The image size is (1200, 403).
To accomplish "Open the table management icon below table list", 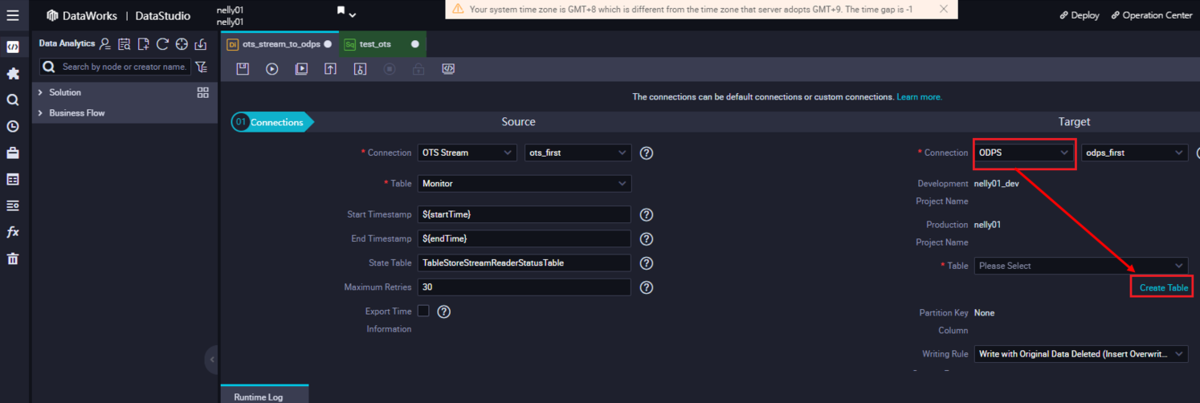I will 12,206.
